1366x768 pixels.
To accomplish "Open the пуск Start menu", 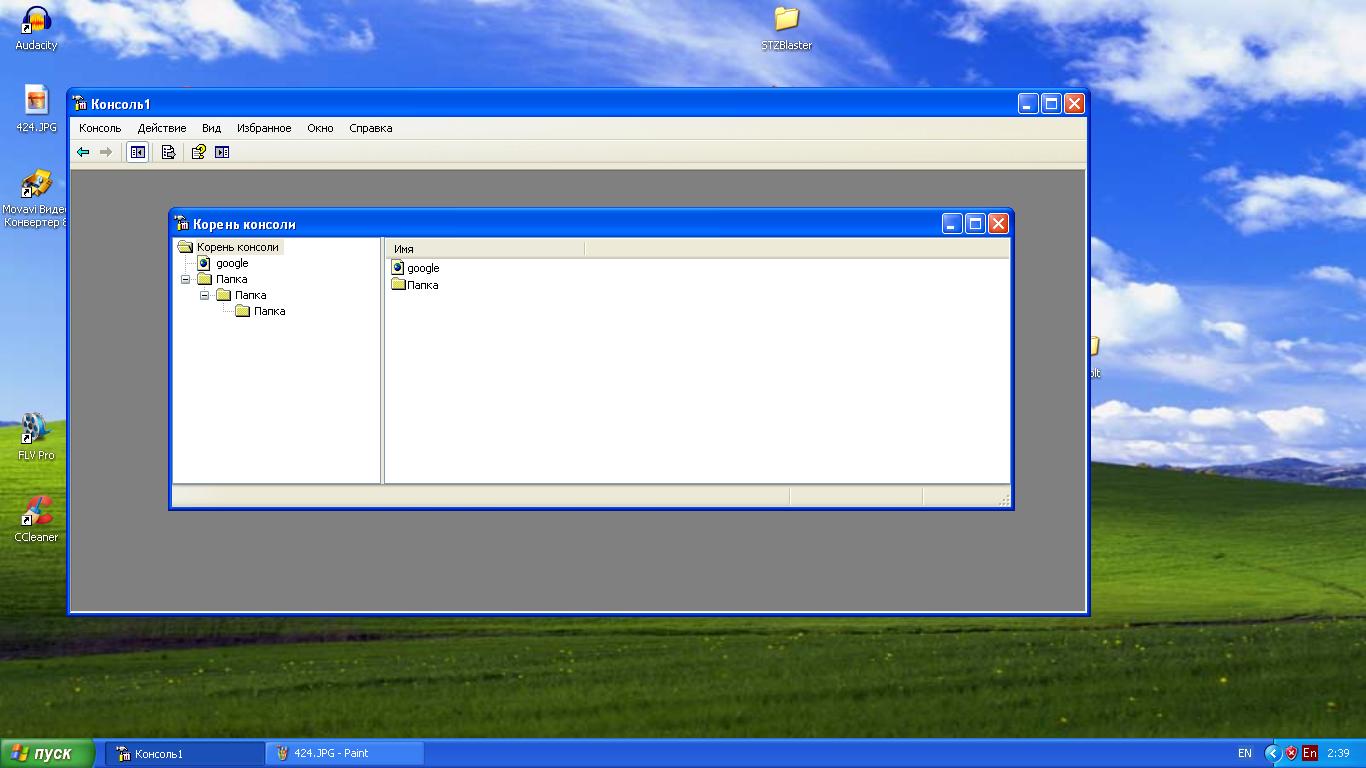I will tap(48, 753).
